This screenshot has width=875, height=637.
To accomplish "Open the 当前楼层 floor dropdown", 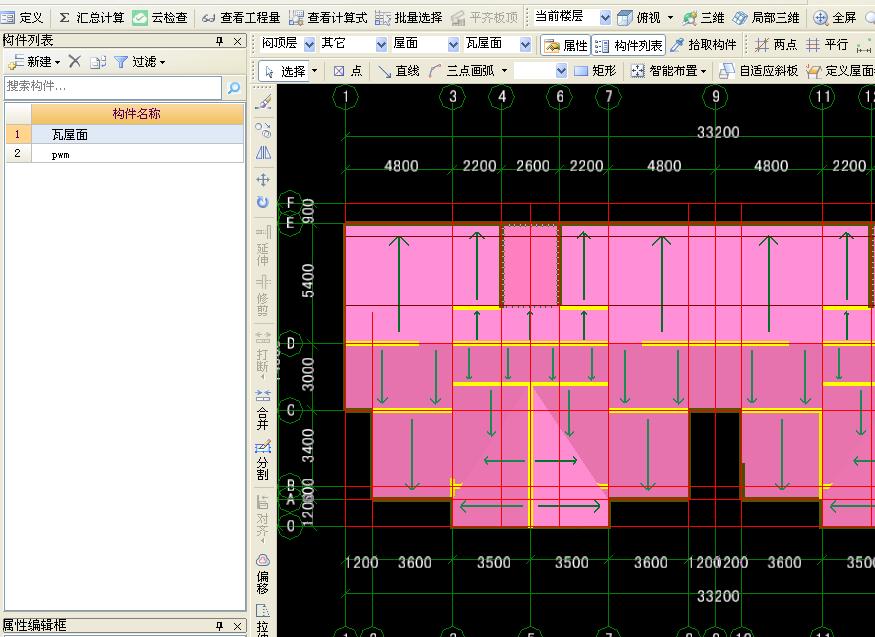I will (605, 18).
